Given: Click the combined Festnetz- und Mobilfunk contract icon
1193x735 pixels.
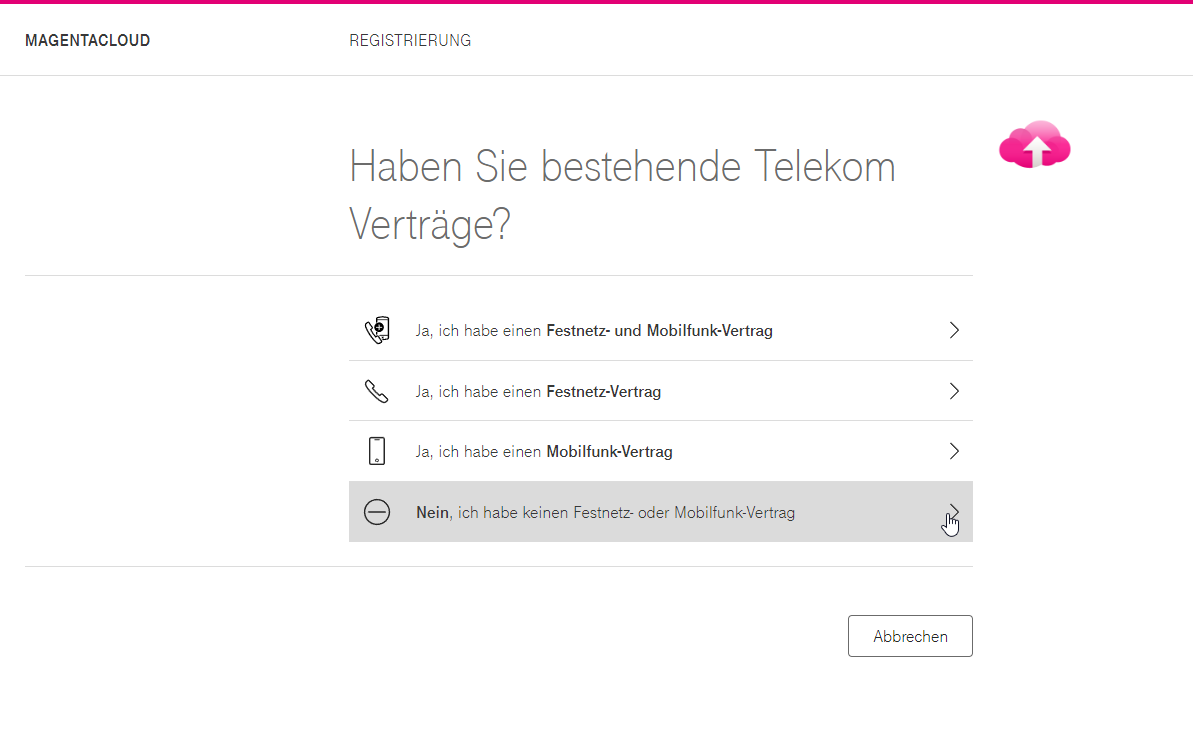Looking at the screenshot, I should pos(377,329).
